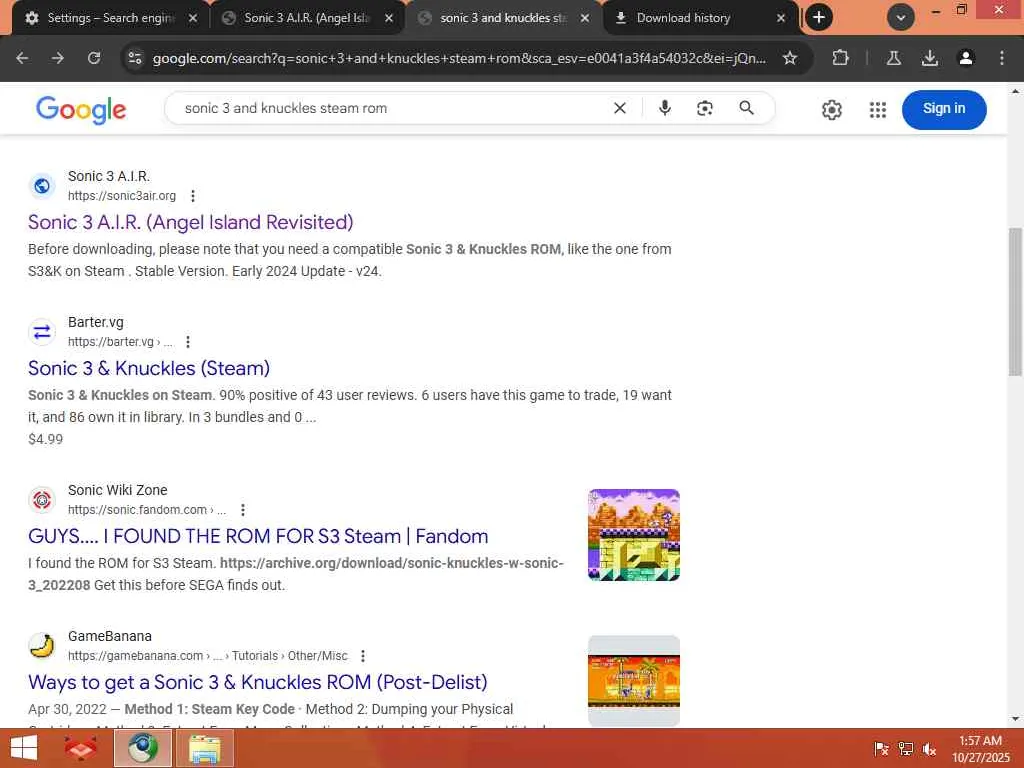1024x768 pixels.
Task: Open more options for sonic3air.org result
Action: (193, 196)
